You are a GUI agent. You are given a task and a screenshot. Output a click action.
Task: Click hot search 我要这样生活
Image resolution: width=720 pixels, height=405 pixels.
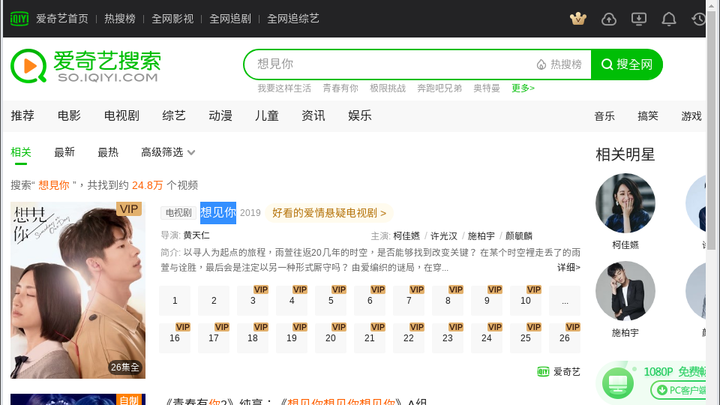[x=284, y=88]
